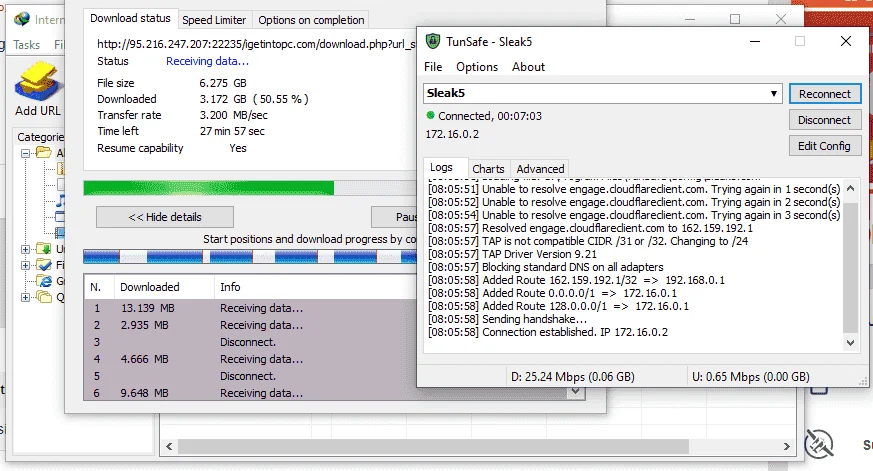873x471 pixels.
Task: Open the File menu in TunSafe
Action: (433, 67)
